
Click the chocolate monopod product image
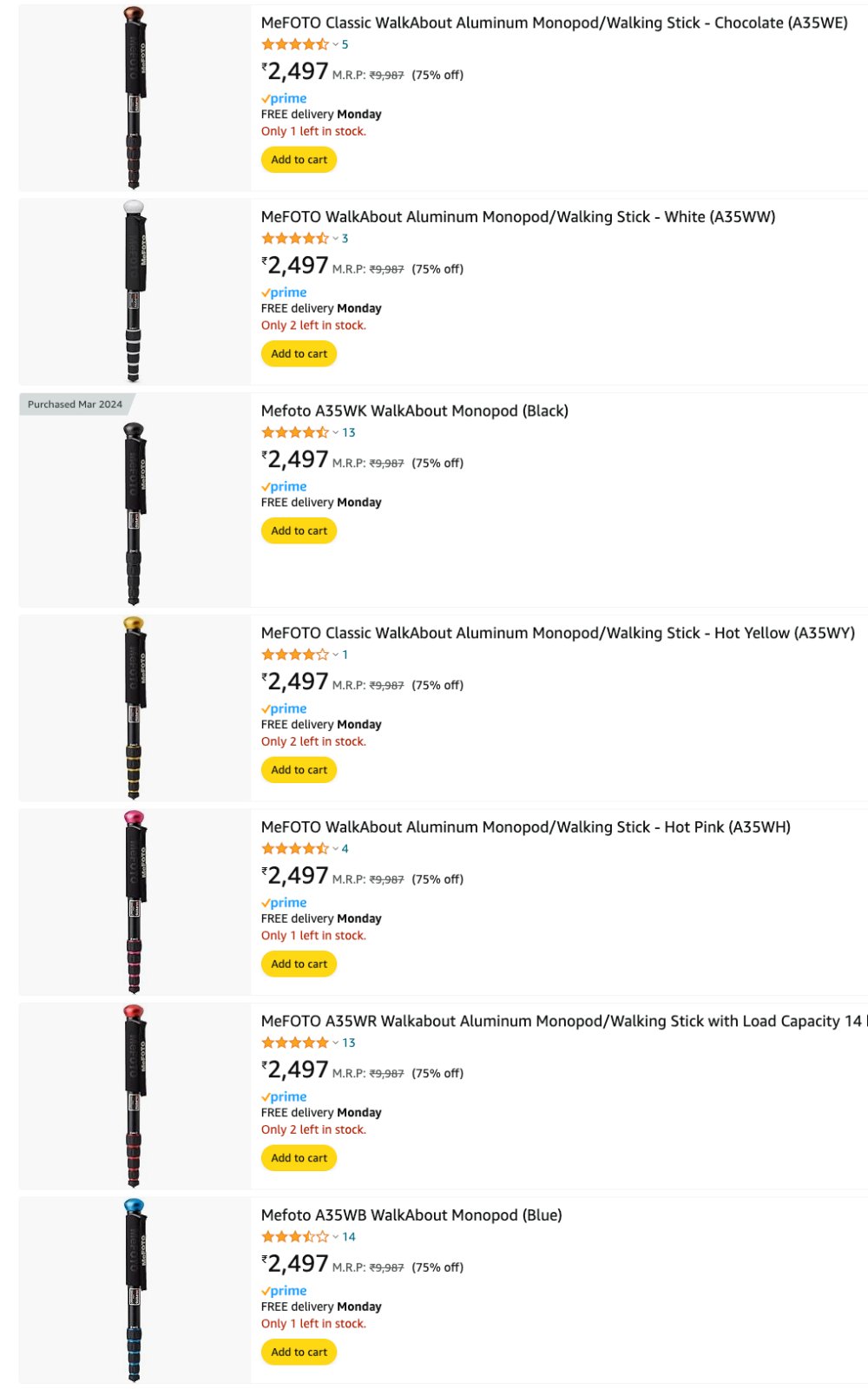135,97
